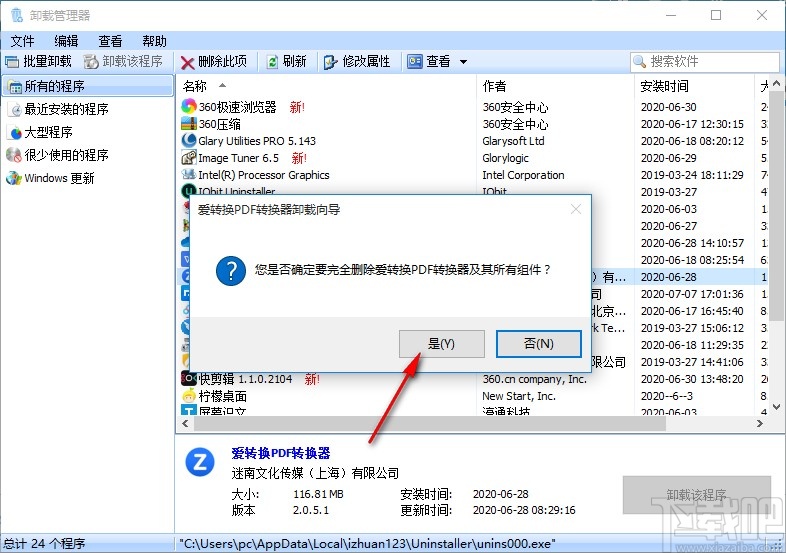
Task: Click the Windows 更新 sidebar icon
Action: click(x=14, y=178)
